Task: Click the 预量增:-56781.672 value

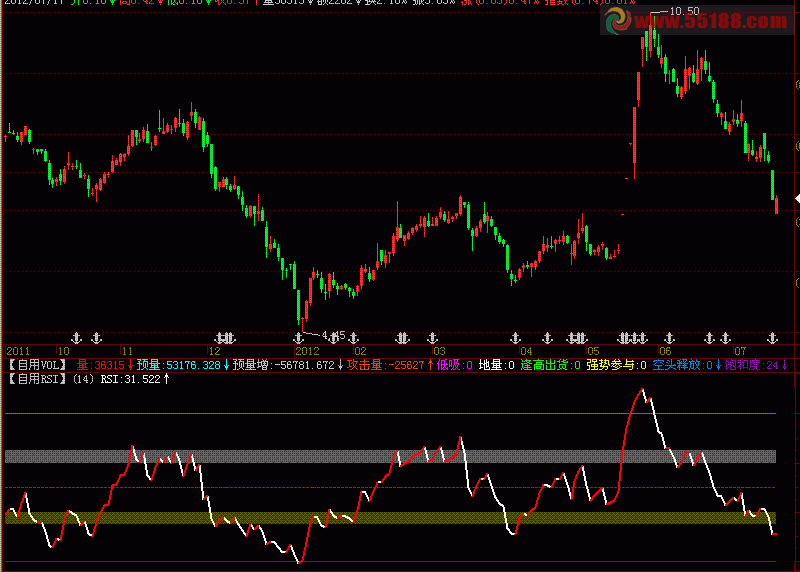Action: [x=284, y=365]
